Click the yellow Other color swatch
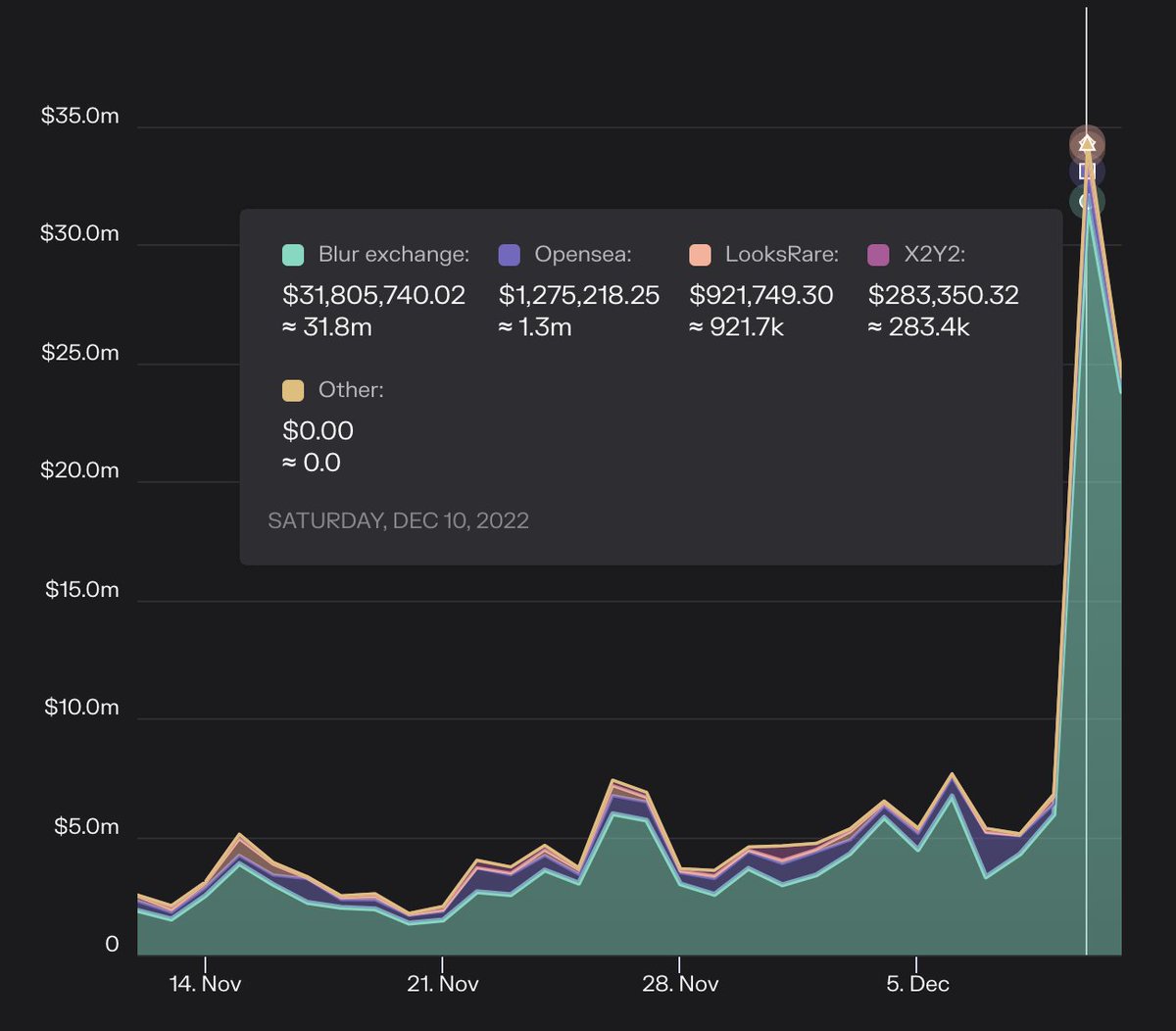 293,389
